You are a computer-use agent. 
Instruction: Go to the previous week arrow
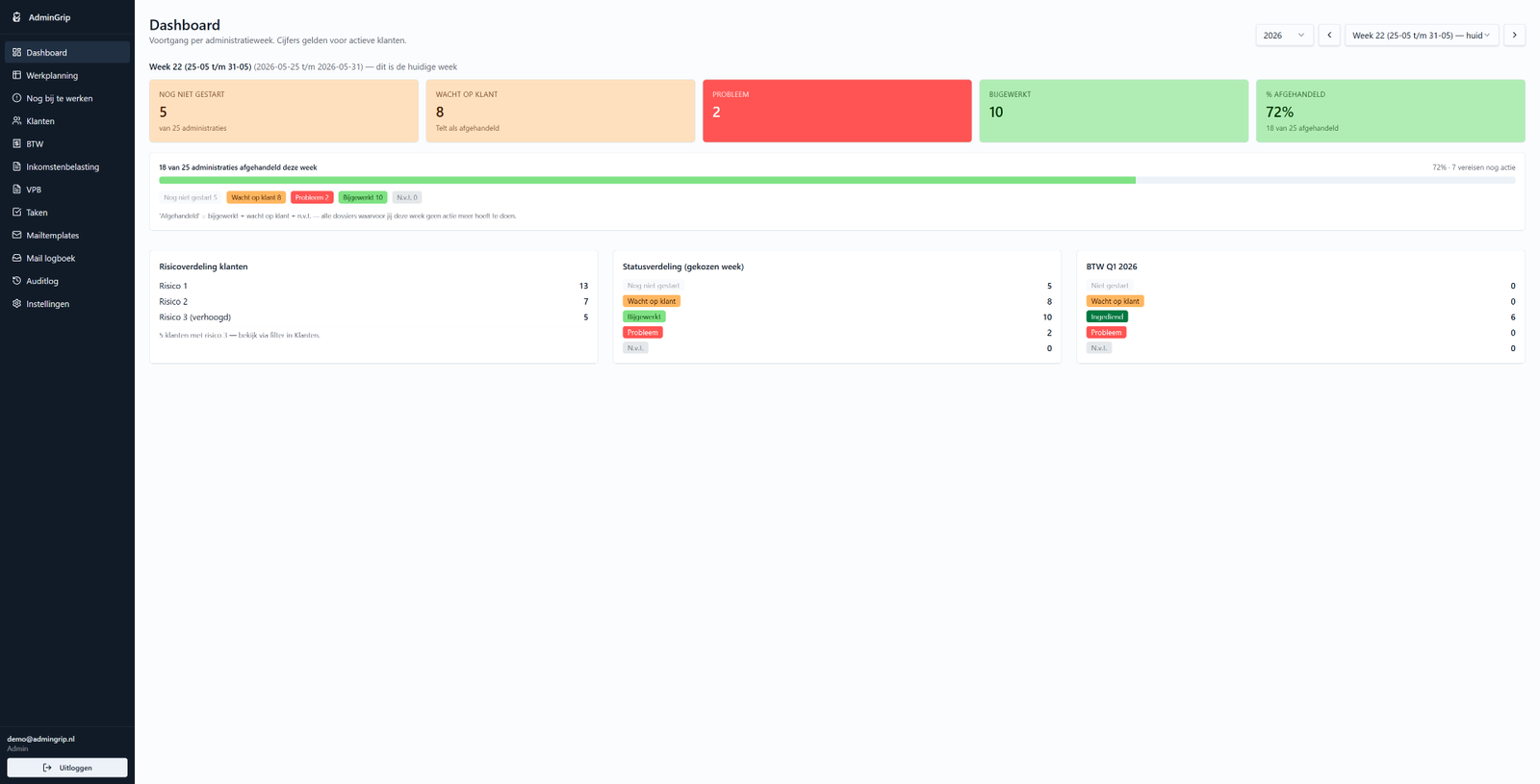point(1329,36)
